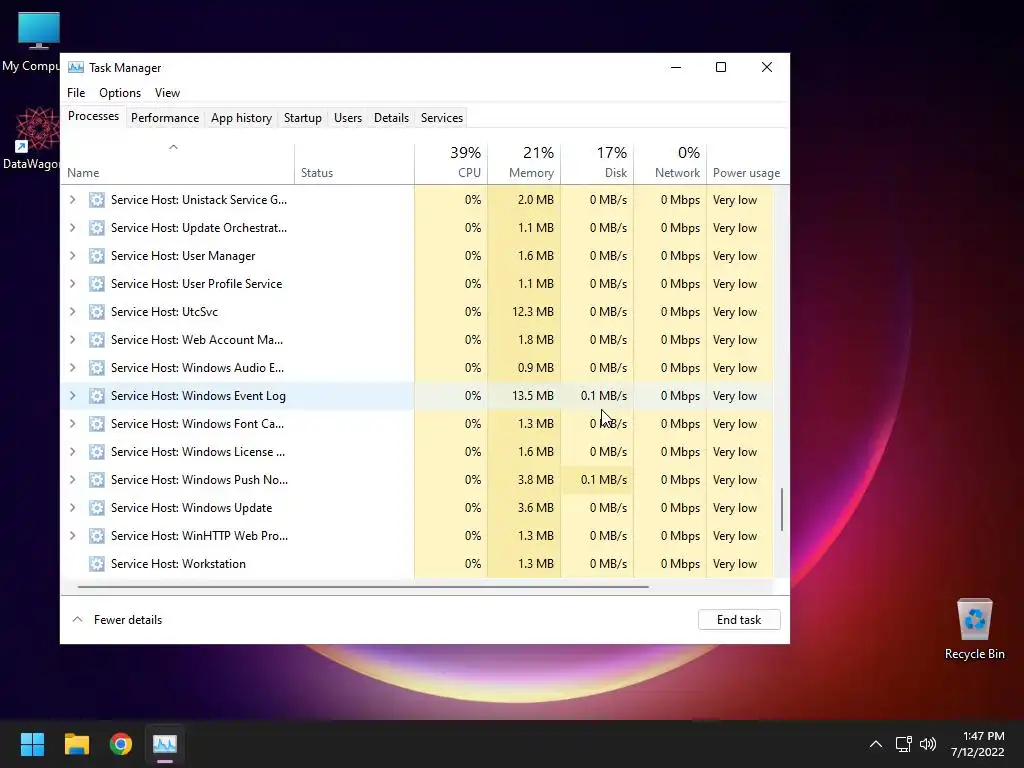Click the gear icon of Service Host: Windows Update
Screen dimensions: 1024x768
(x=97, y=507)
